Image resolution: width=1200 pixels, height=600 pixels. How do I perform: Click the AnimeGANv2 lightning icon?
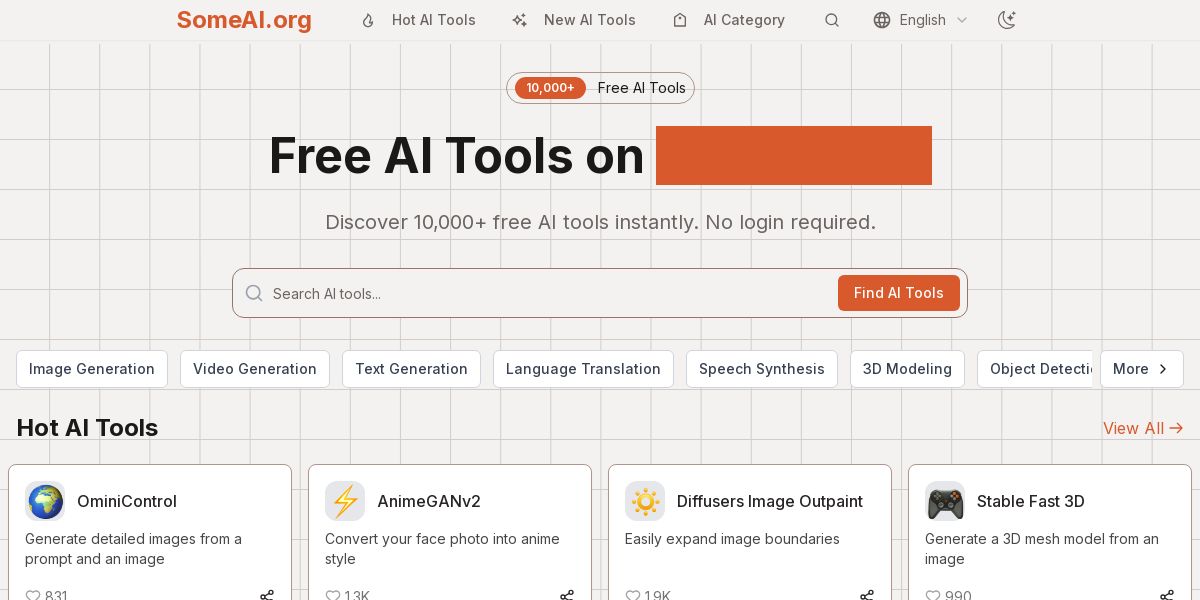tap(345, 501)
